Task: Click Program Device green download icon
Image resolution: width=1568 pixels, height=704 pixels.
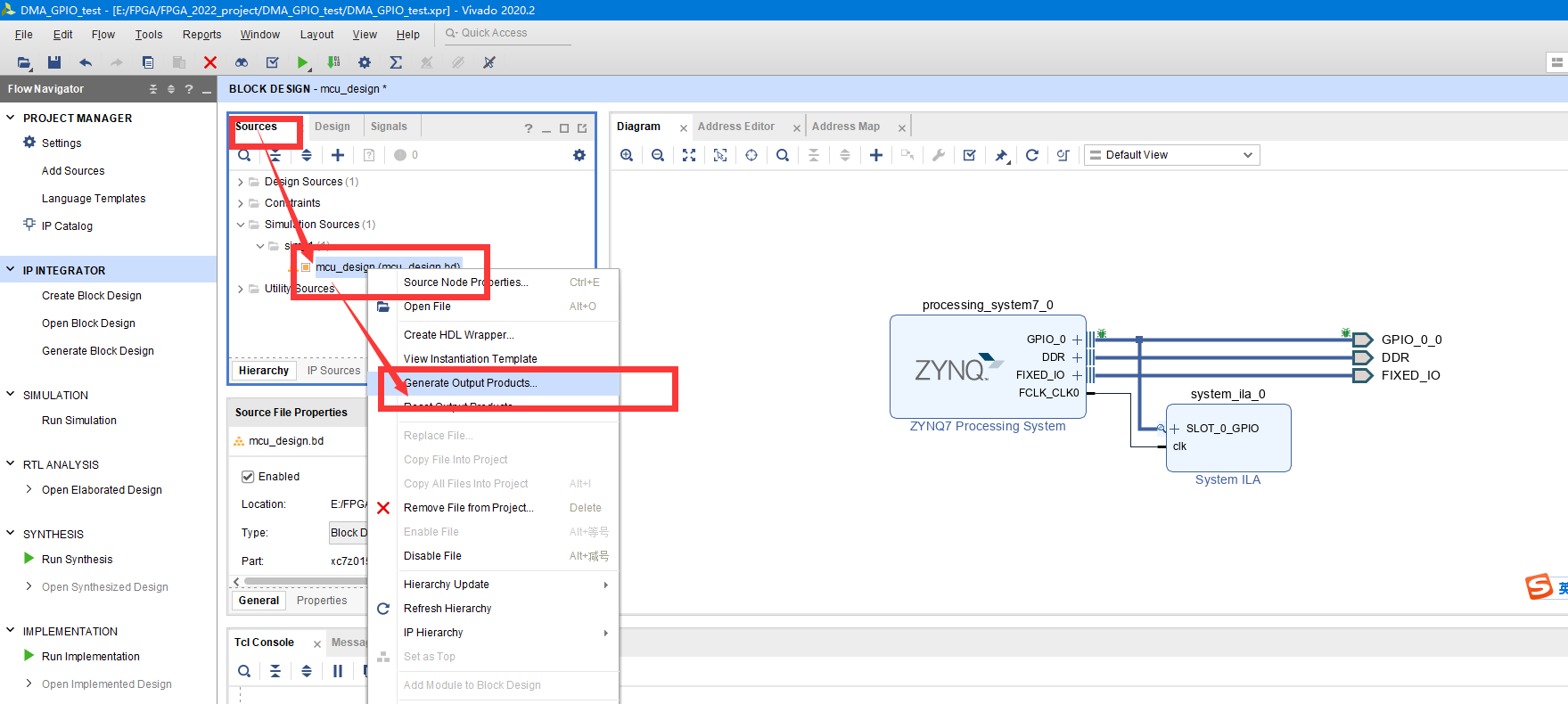Action: pos(333,62)
